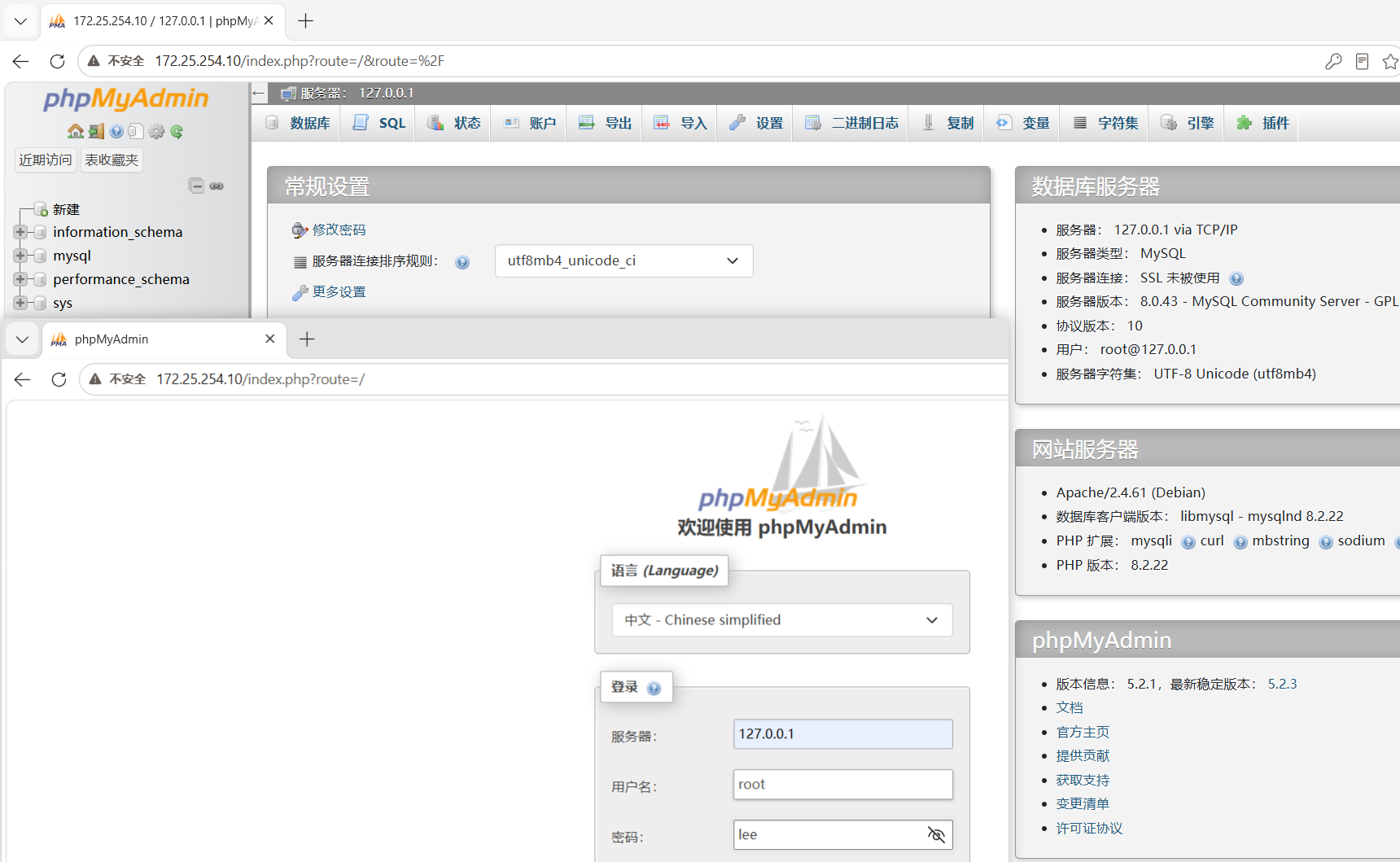The width and height of the screenshot is (1400, 862).
Task: Click the link-with-main-panel chain icon
Action: [x=217, y=186]
